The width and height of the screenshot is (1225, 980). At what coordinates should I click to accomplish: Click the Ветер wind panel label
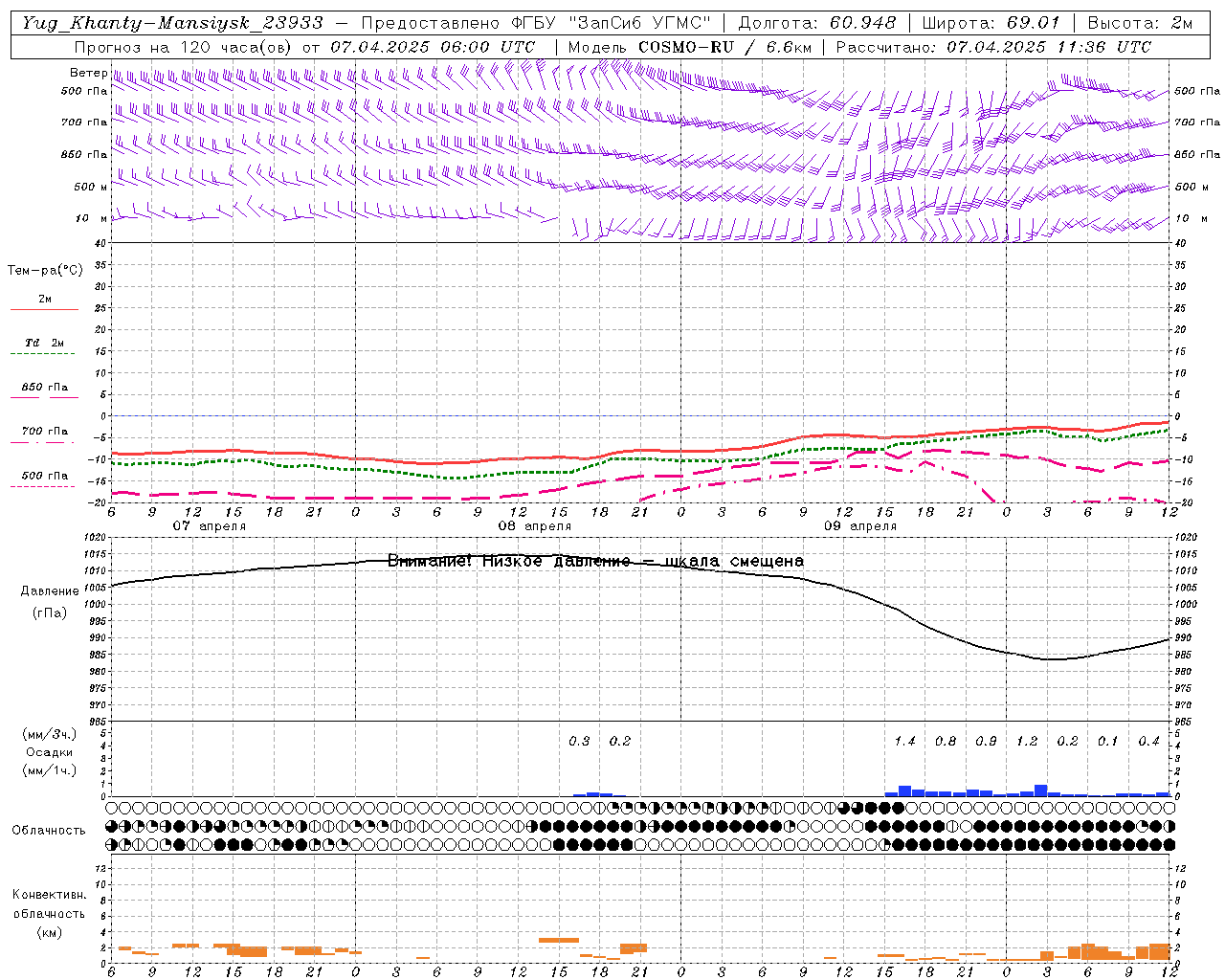pos(88,73)
